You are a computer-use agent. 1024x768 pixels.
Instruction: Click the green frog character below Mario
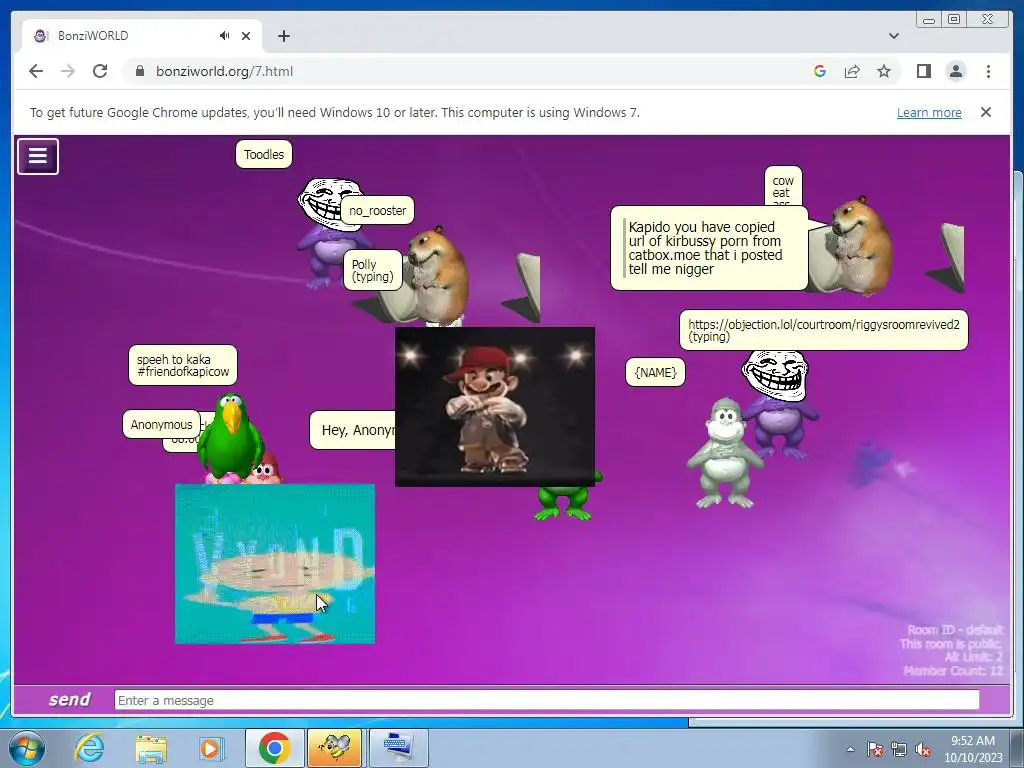(566, 503)
